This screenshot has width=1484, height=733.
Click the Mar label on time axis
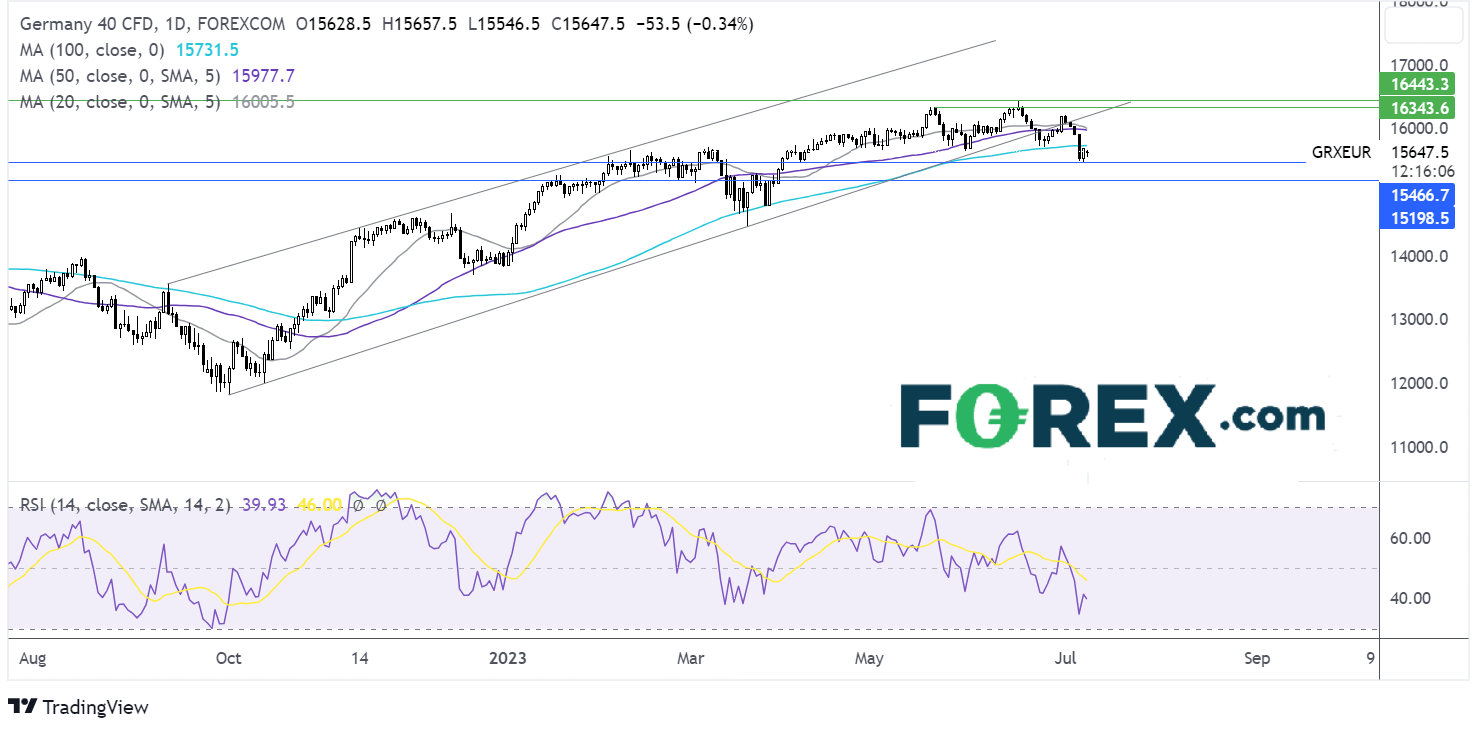pos(690,659)
